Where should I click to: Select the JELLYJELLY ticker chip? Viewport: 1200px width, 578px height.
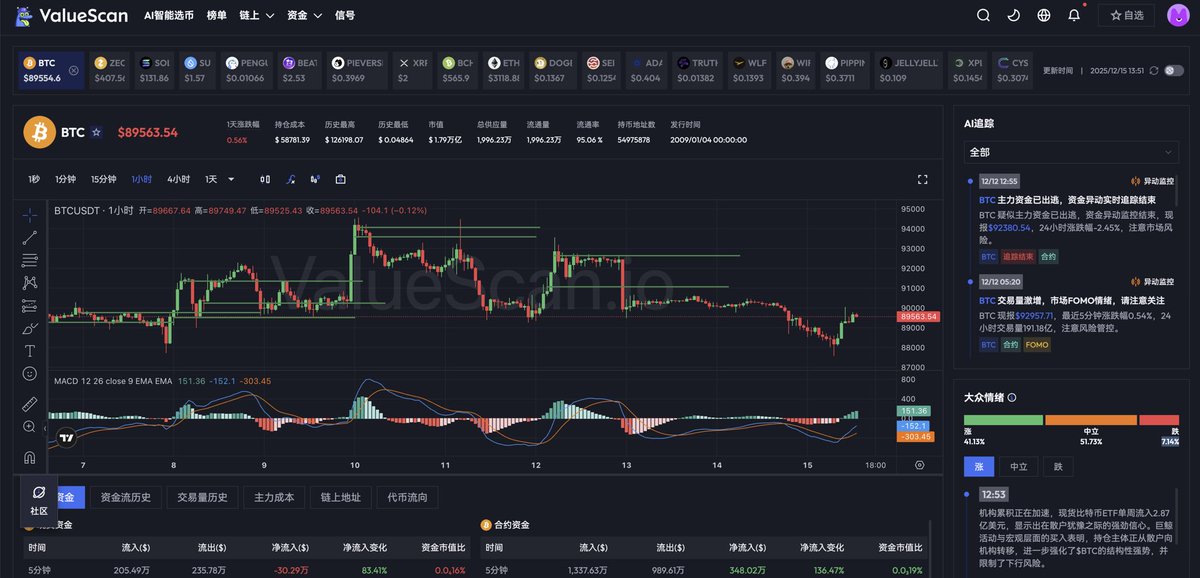pyautogui.click(x=908, y=70)
